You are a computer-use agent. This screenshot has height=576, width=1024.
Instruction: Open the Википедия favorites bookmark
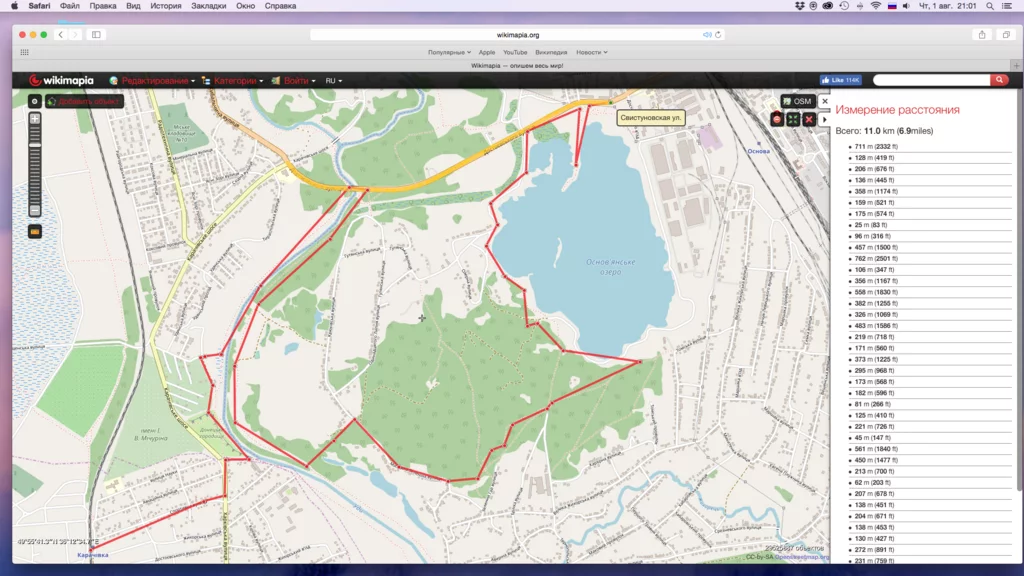pyautogui.click(x=551, y=52)
